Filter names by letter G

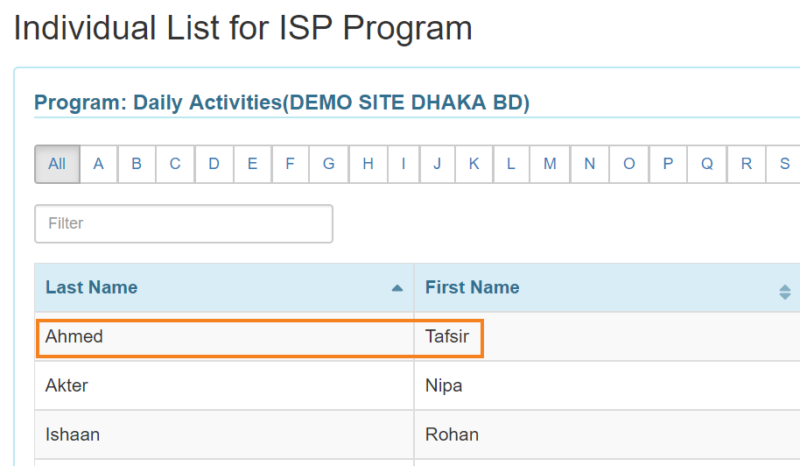click(329, 164)
